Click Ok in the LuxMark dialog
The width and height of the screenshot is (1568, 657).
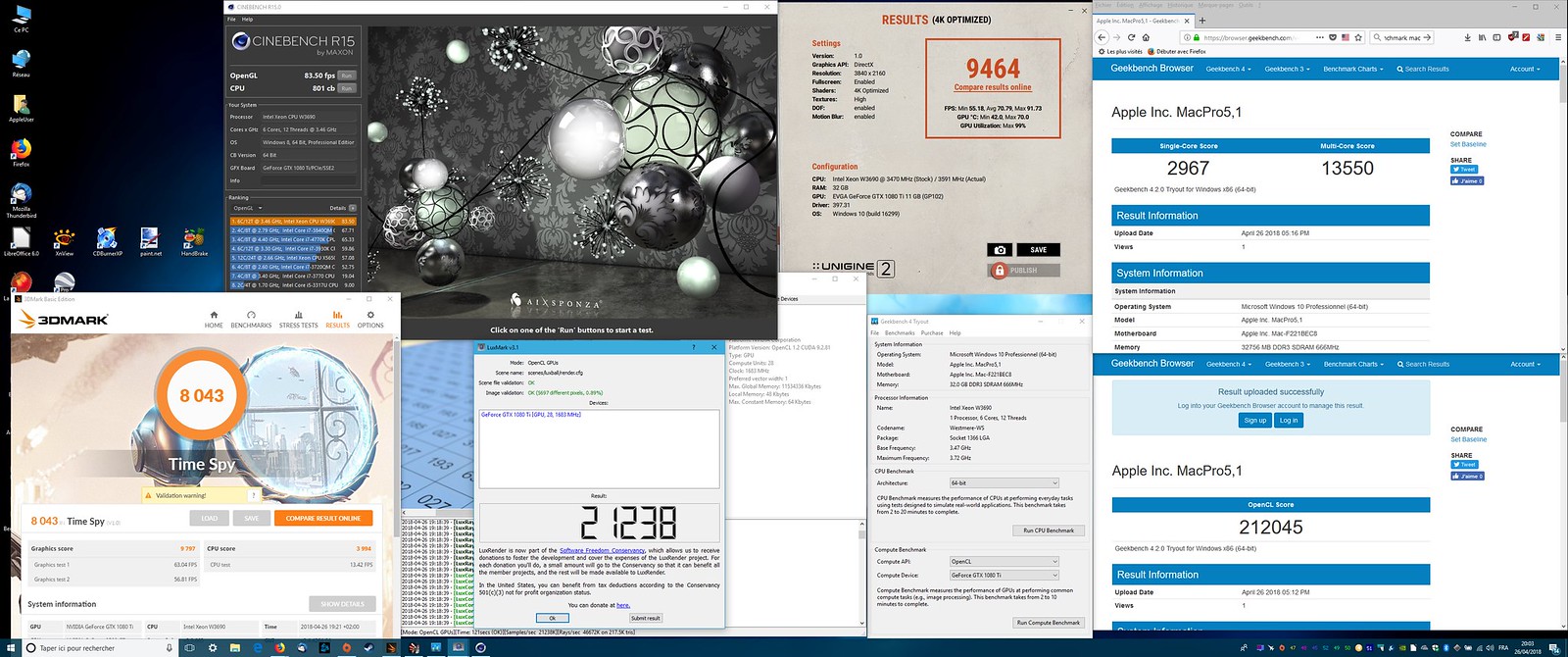point(552,618)
